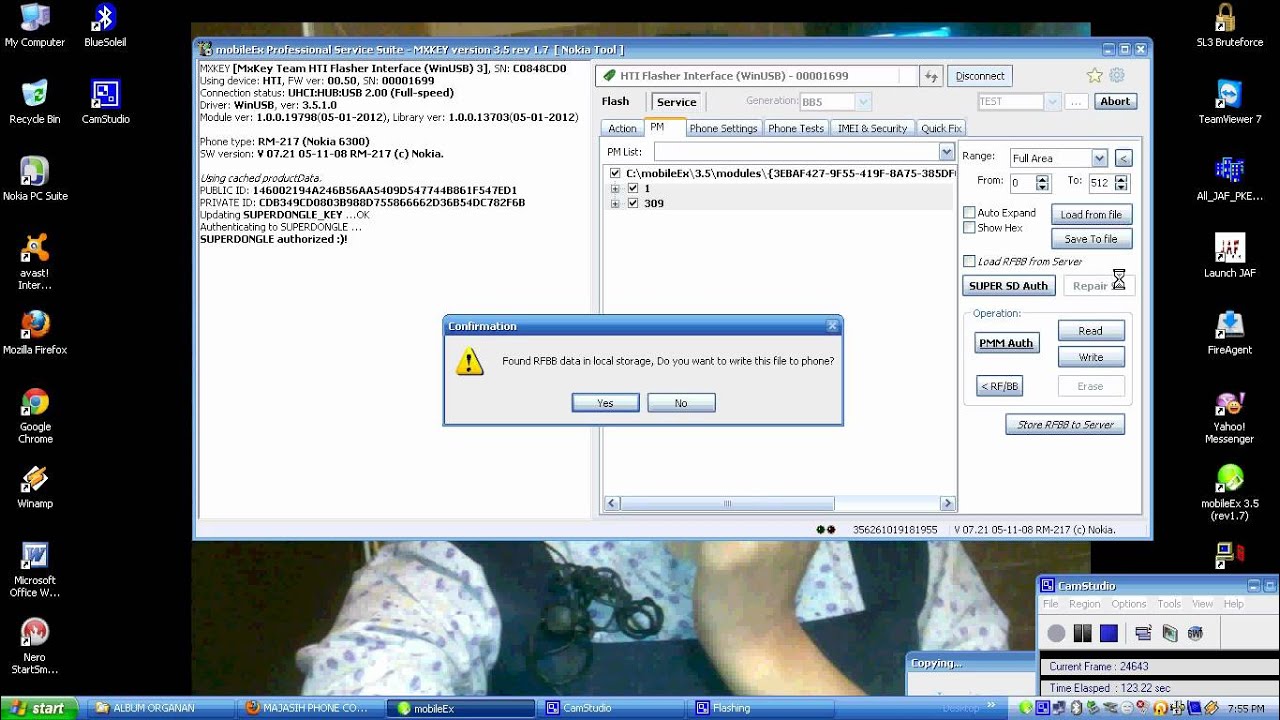Click the To value field
The width and height of the screenshot is (1280, 720).
coord(1101,183)
